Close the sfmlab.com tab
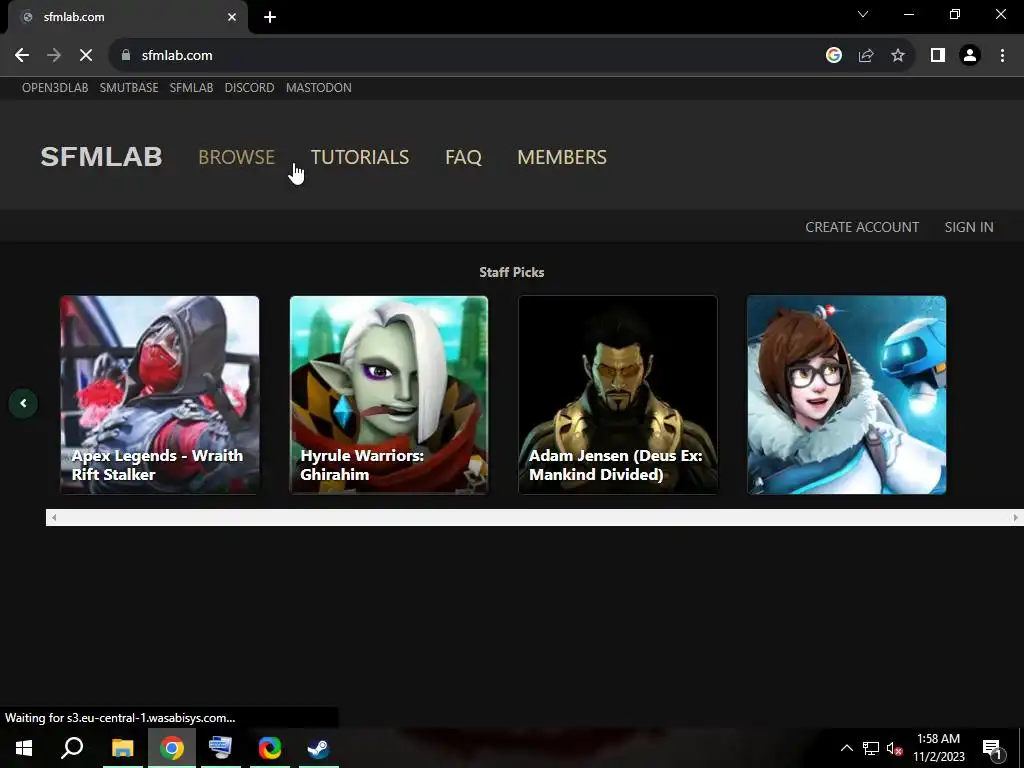 pos(232,17)
